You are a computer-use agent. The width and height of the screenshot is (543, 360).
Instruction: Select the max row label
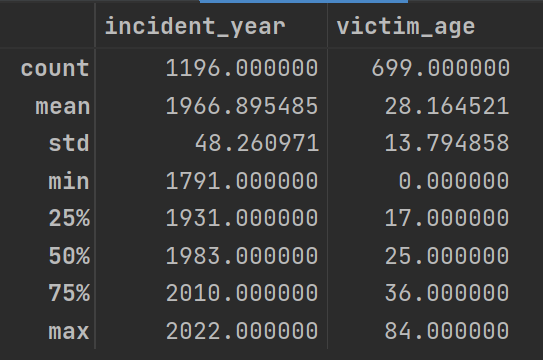[69, 331]
